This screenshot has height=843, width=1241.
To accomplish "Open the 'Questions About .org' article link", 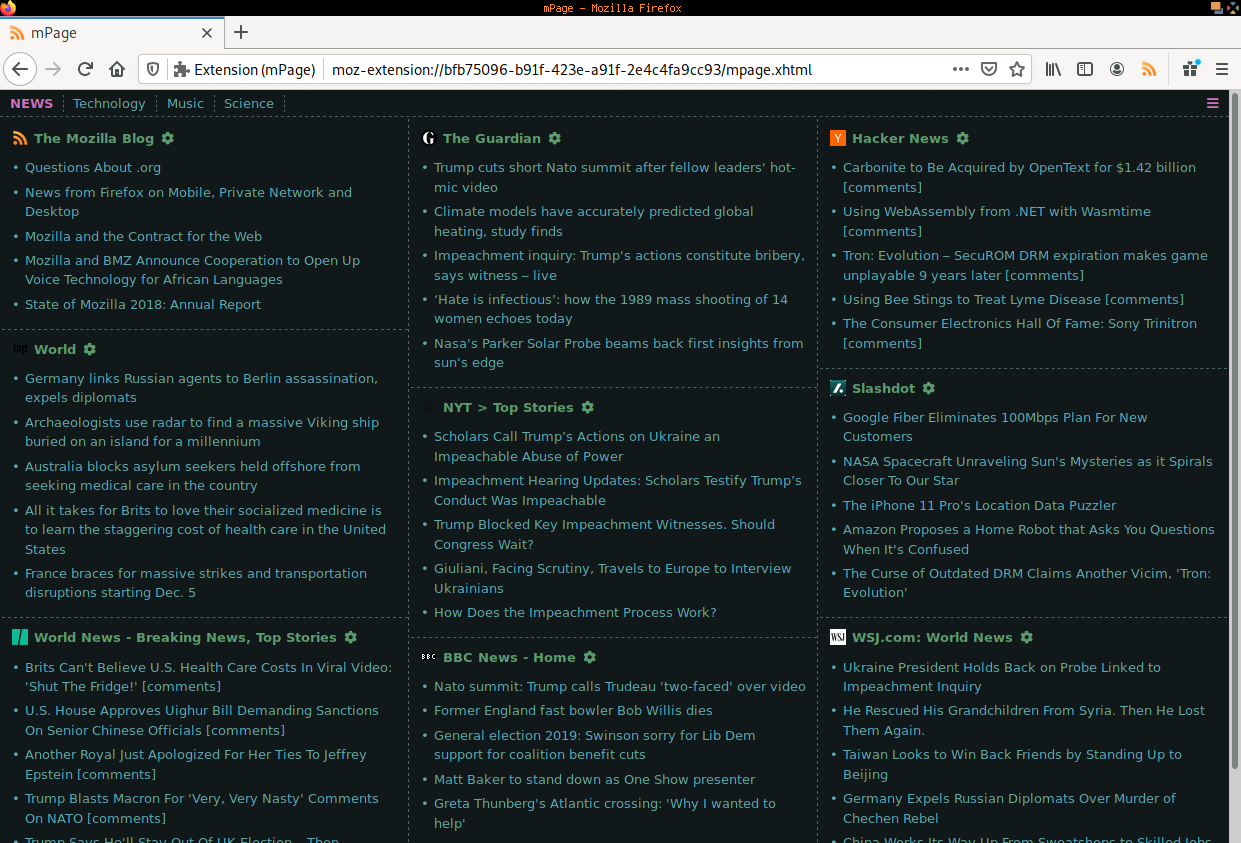I will (93, 168).
